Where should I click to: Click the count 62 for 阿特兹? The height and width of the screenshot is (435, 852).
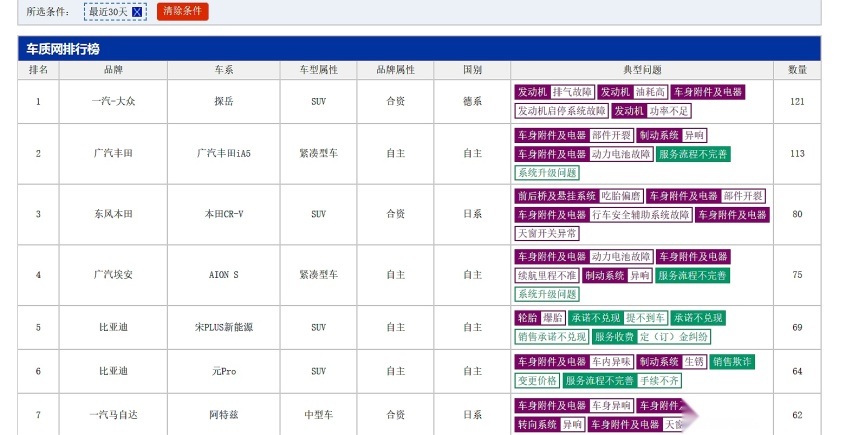point(797,415)
